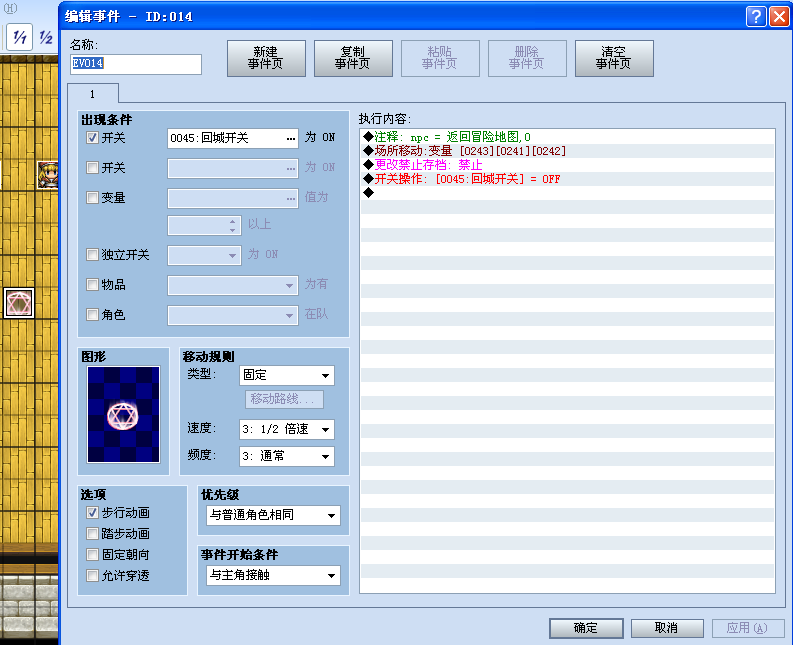
Task: Open the 0045:回城开关 switch selector
Action: (x=233, y=138)
